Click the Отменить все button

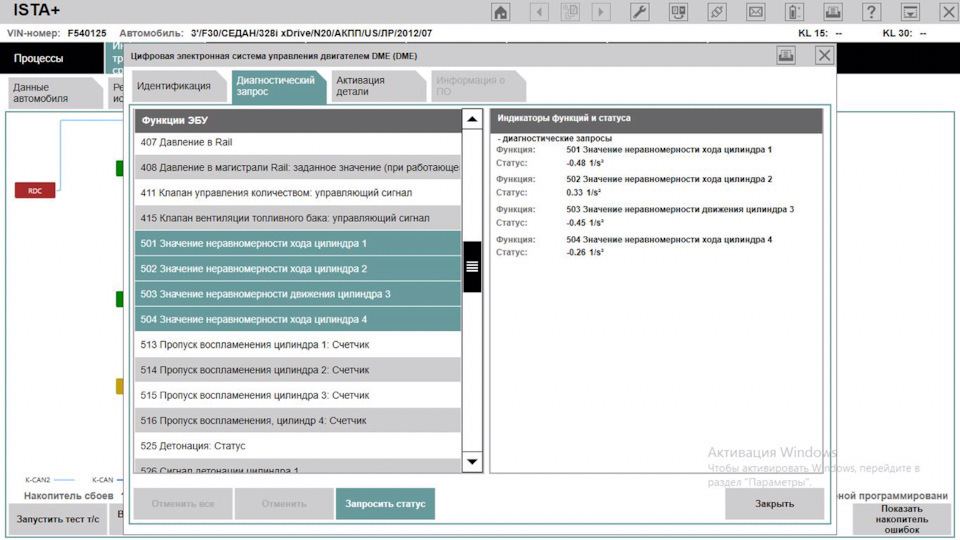183,503
